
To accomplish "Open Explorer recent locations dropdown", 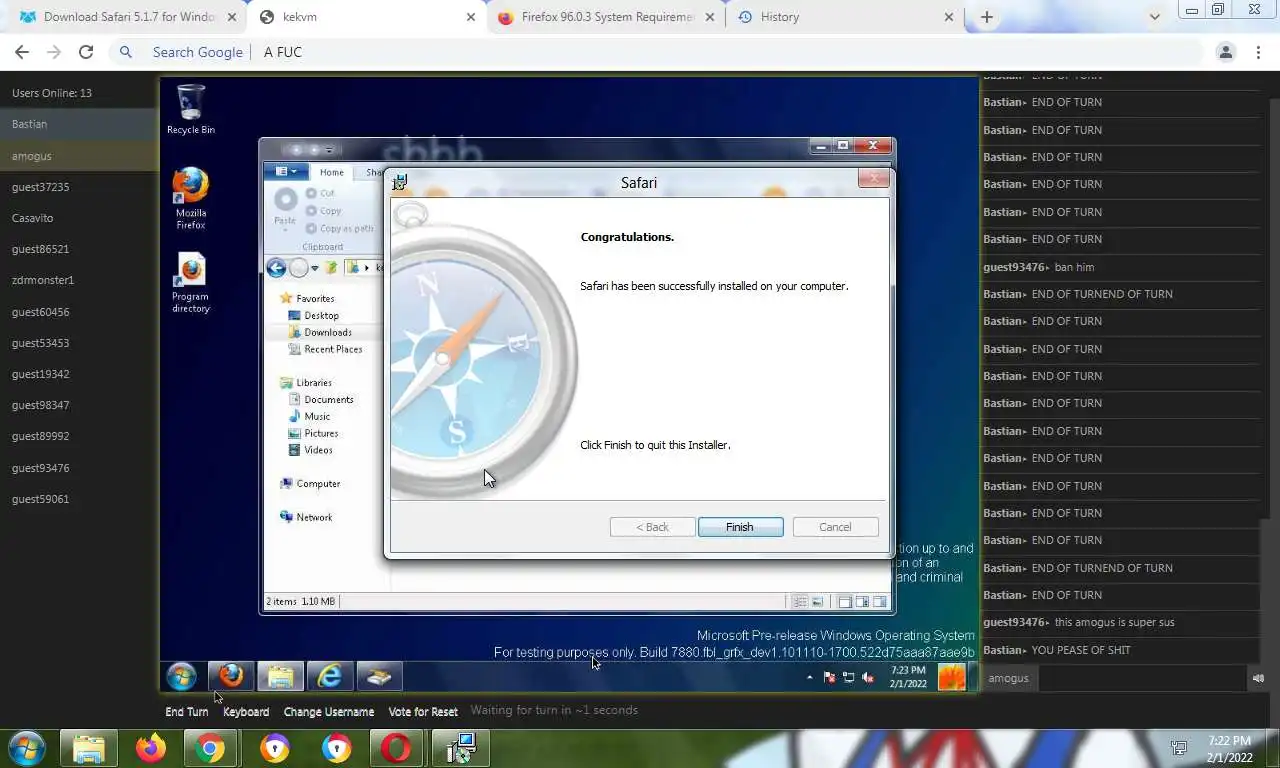I will tap(315, 268).
